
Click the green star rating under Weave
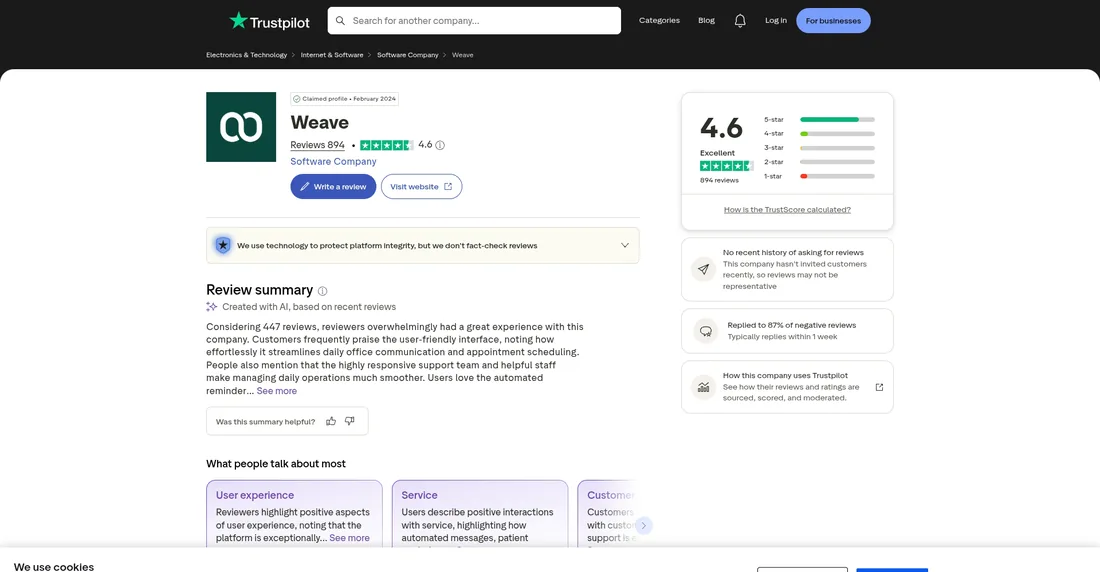387,145
